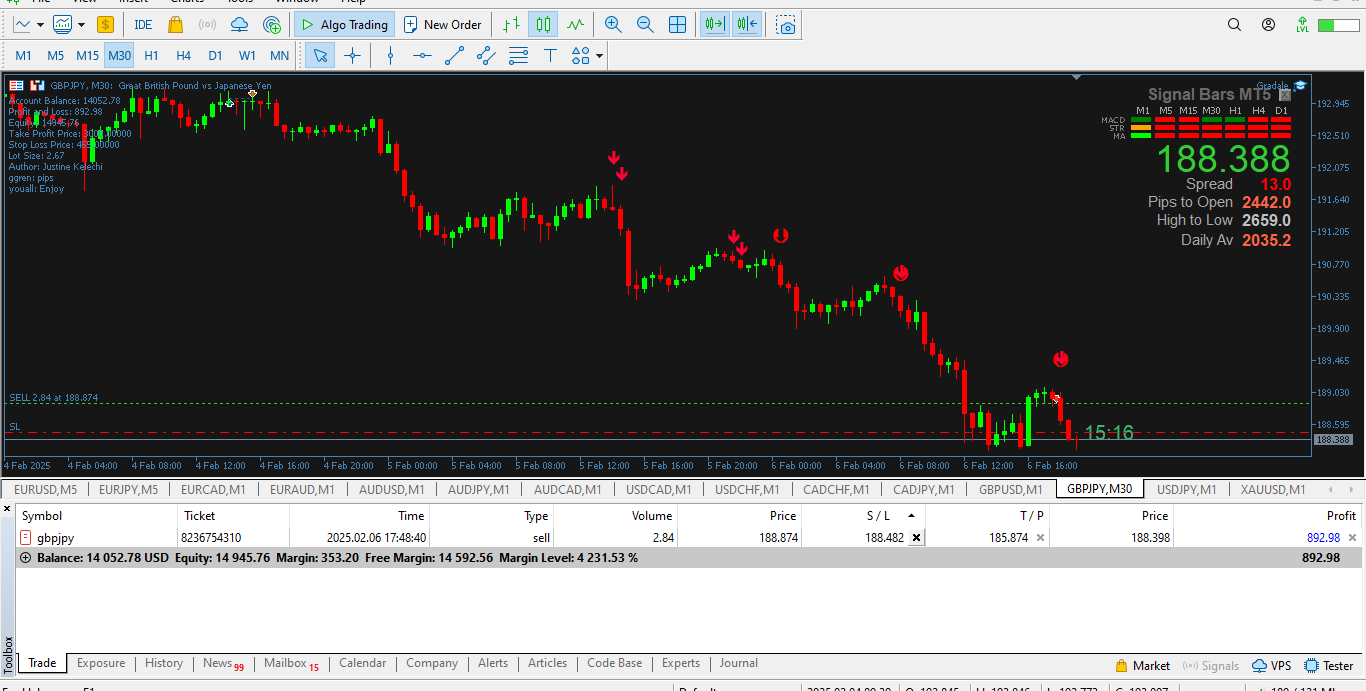The width and height of the screenshot is (1366, 691).
Task: Expand the chart type dropdown arrow
Action: (x=40, y=25)
